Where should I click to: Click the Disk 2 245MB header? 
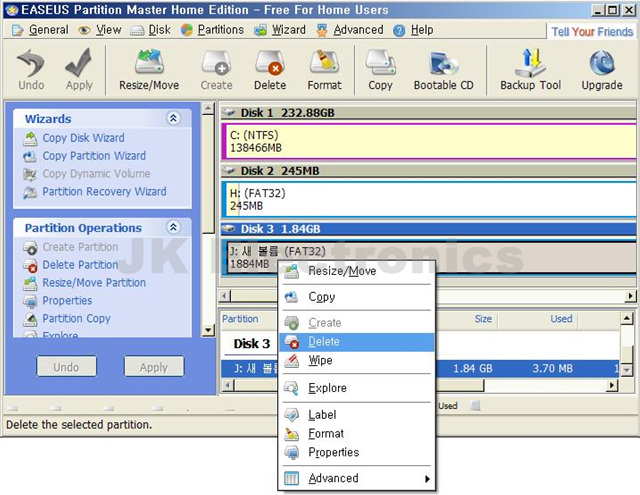pyautogui.click(x=428, y=171)
